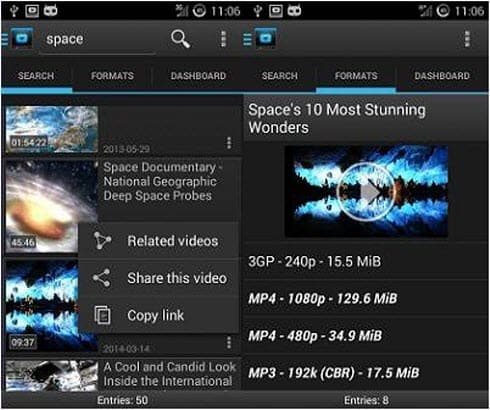Viewport: 490px width, 410px height.
Task: Tap the search magnifier icon
Action: coord(180,39)
